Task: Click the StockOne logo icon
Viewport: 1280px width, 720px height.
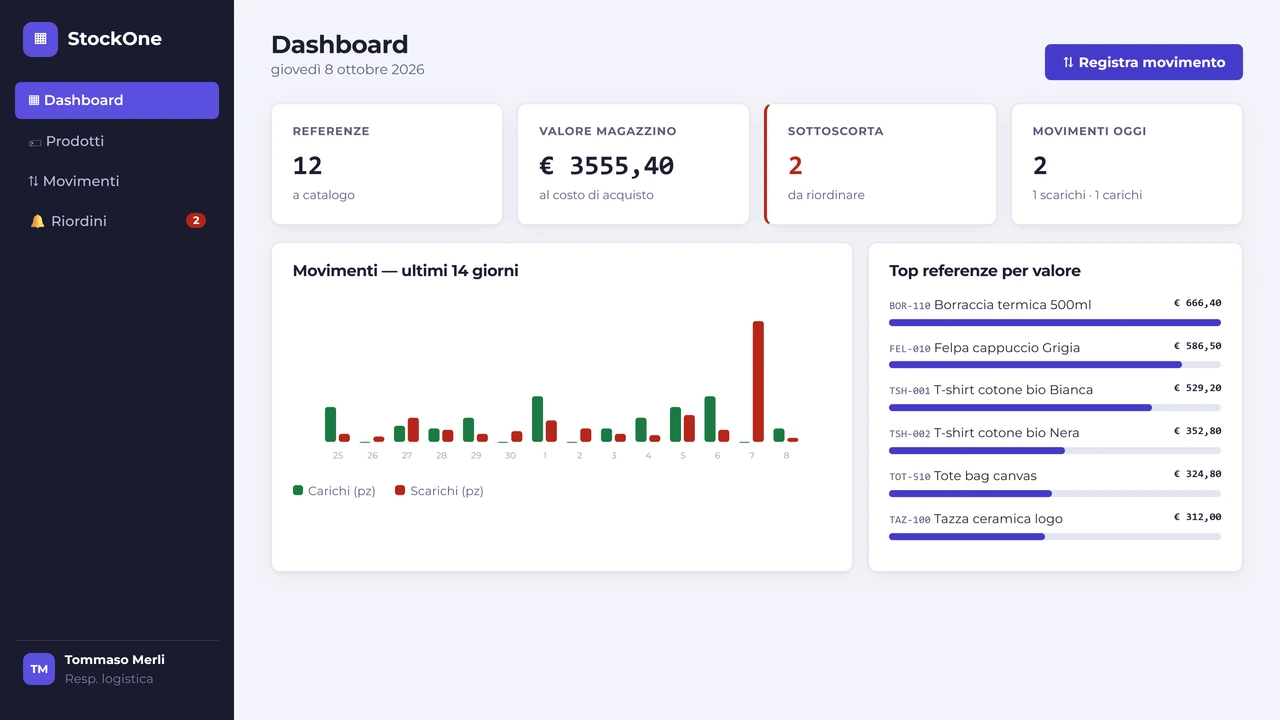Action: pyautogui.click(x=40, y=39)
